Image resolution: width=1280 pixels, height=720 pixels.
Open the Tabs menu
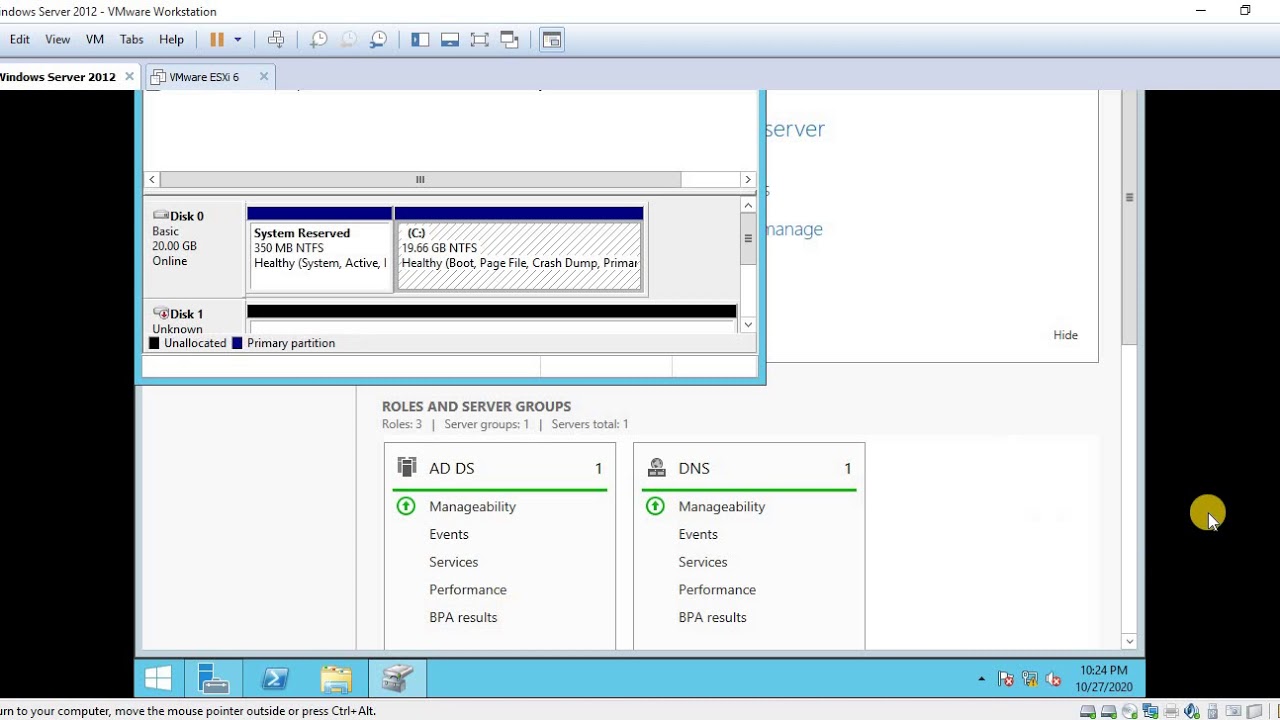click(132, 40)
